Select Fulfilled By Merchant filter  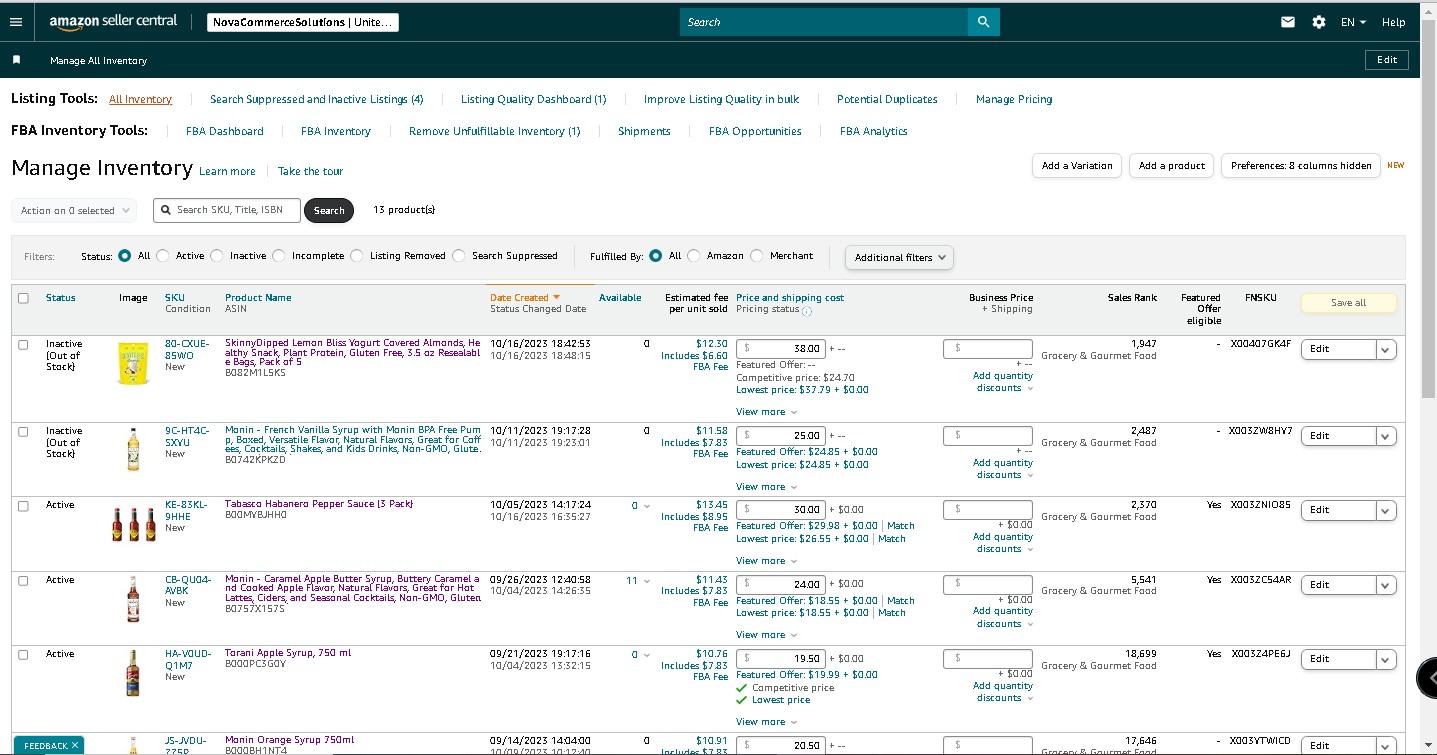click(757, 256)
